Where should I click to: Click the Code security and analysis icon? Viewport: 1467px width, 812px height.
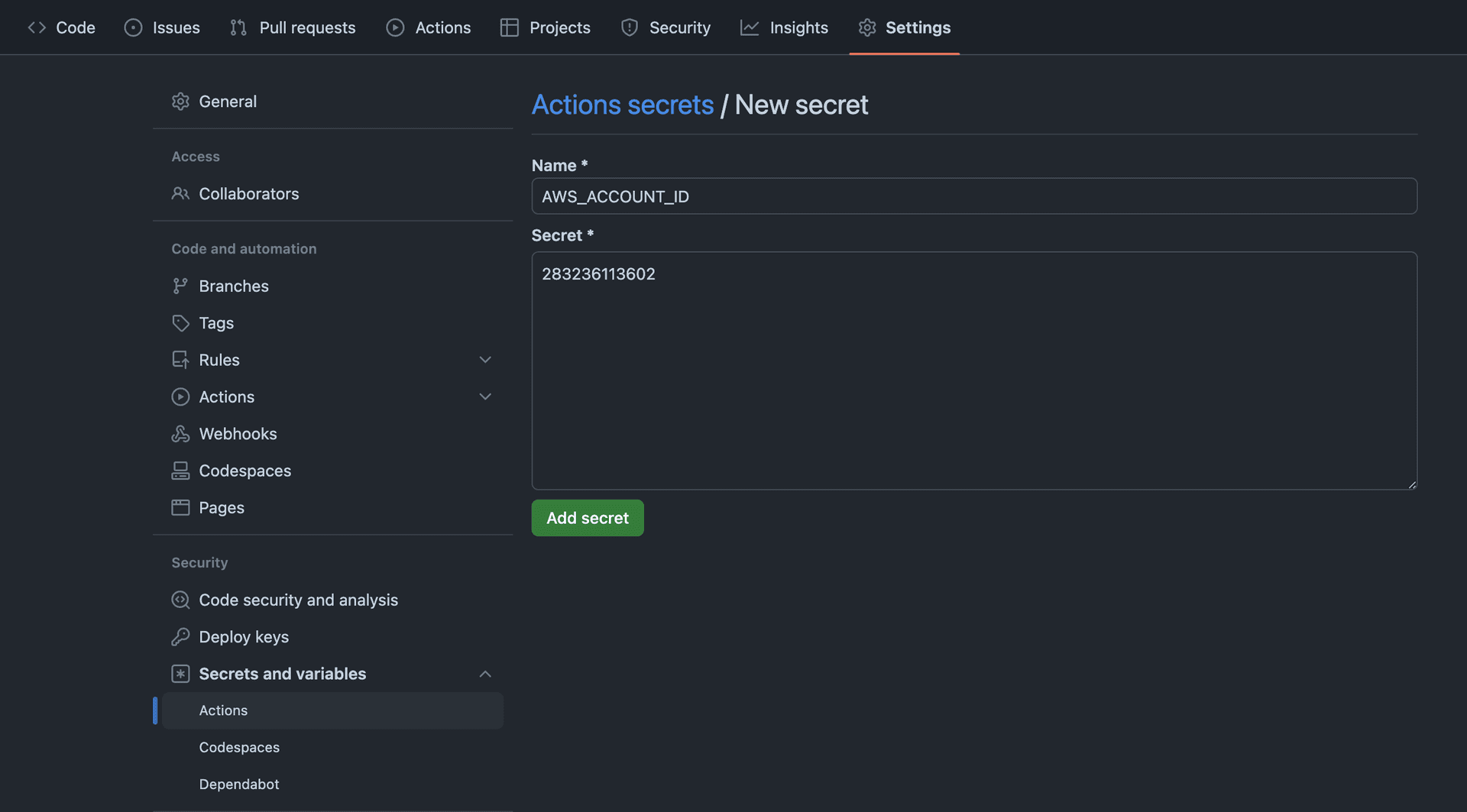[180, 600]
